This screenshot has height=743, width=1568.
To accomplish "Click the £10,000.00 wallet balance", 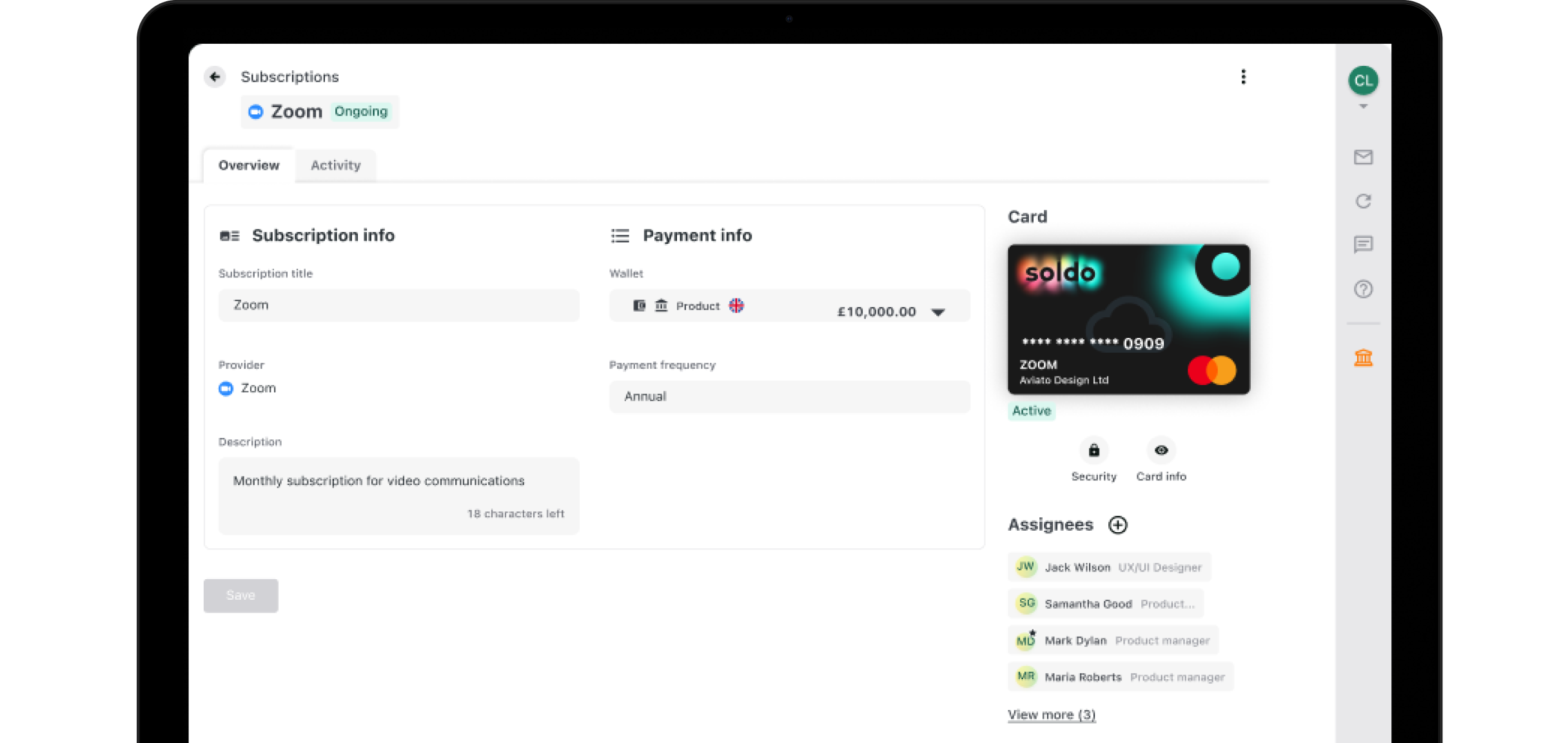I will tap(876, 312).
